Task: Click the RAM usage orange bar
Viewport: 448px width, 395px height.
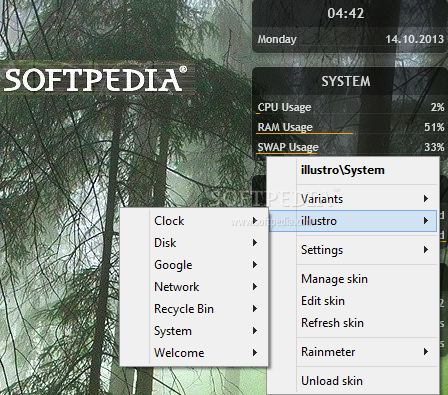Action: click(304, 133)
